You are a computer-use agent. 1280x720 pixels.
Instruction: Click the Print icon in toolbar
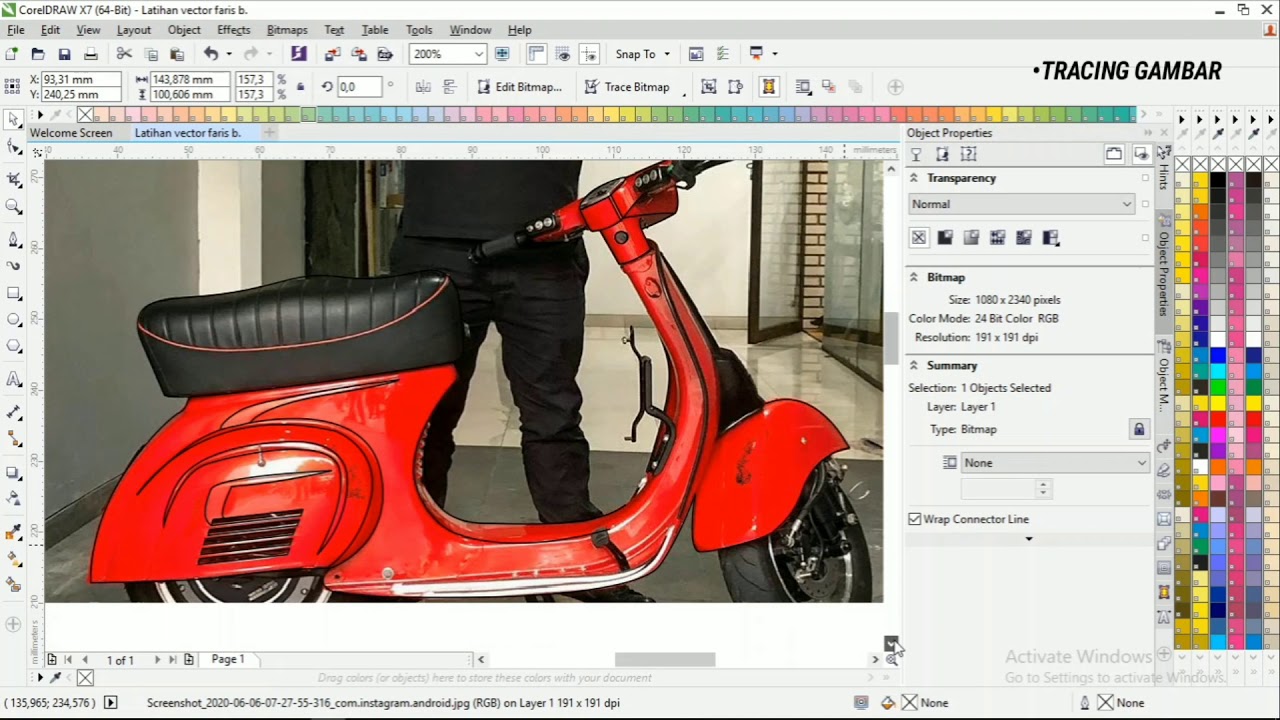[x=91, y=54]
